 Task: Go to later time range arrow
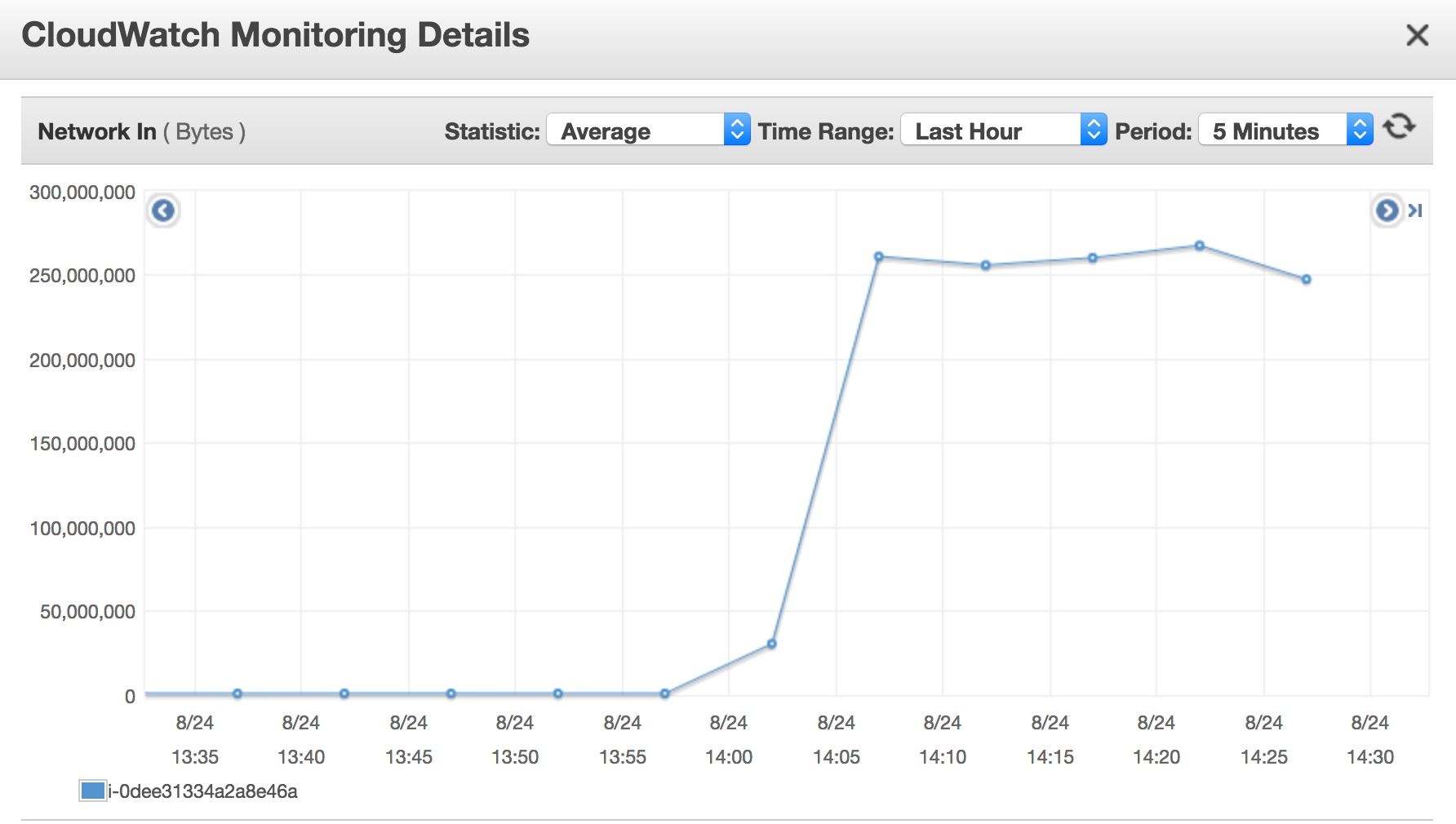(1387, 210)
